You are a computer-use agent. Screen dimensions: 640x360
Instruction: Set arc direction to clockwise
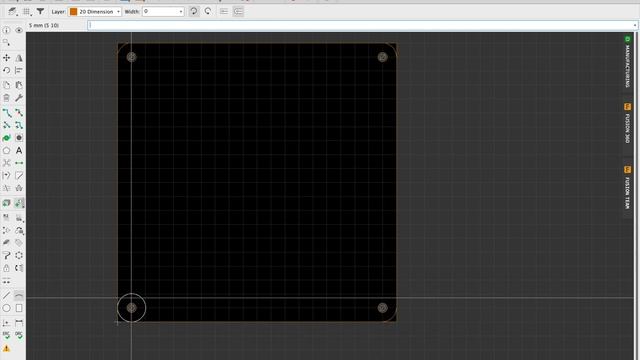(x=194, y=11)
